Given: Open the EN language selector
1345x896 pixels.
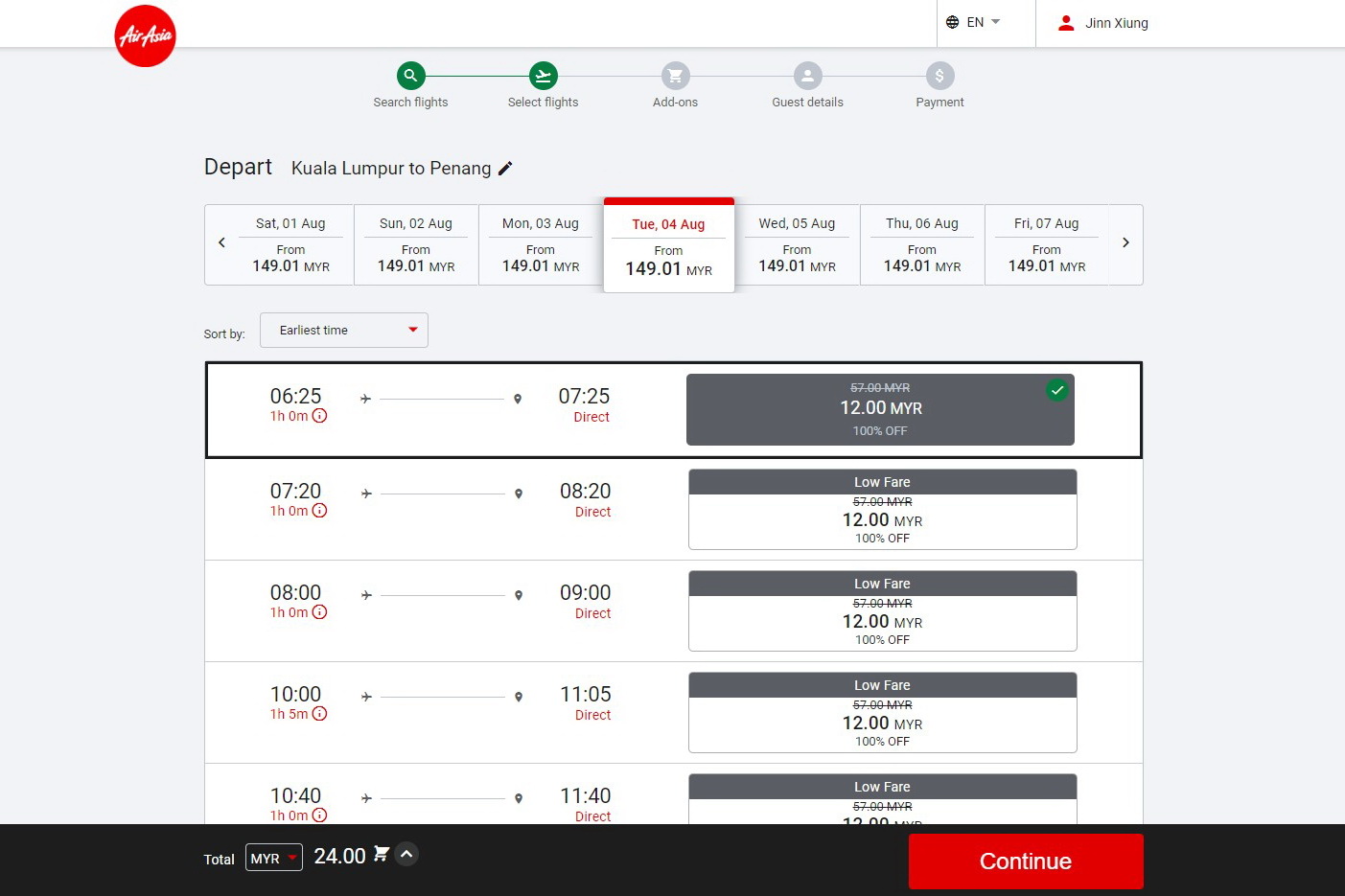Looking at the screenshot, I should (x=973, y=22).
